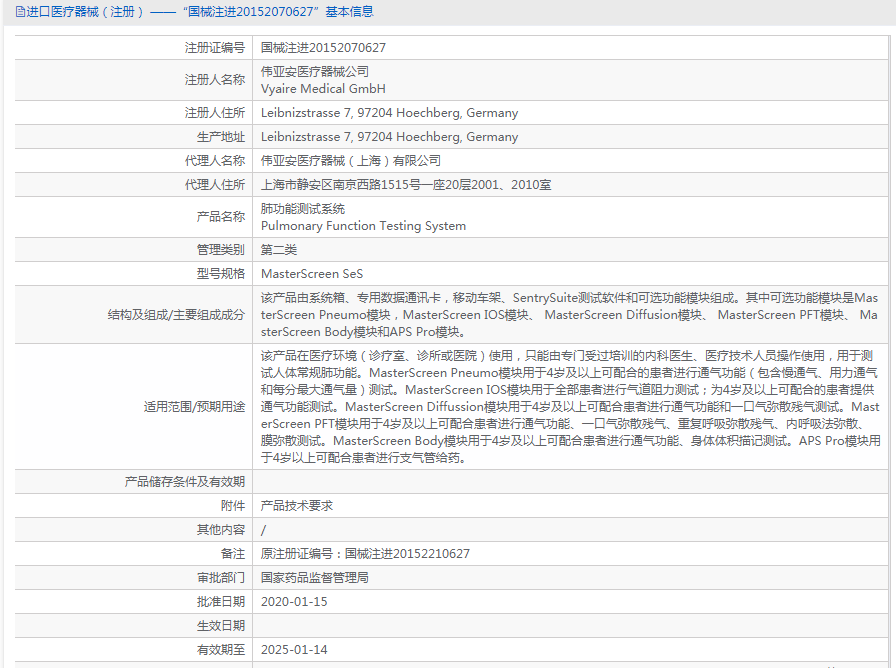
Task: Click the label '生产地址'
Action: (x=221, y=137)
